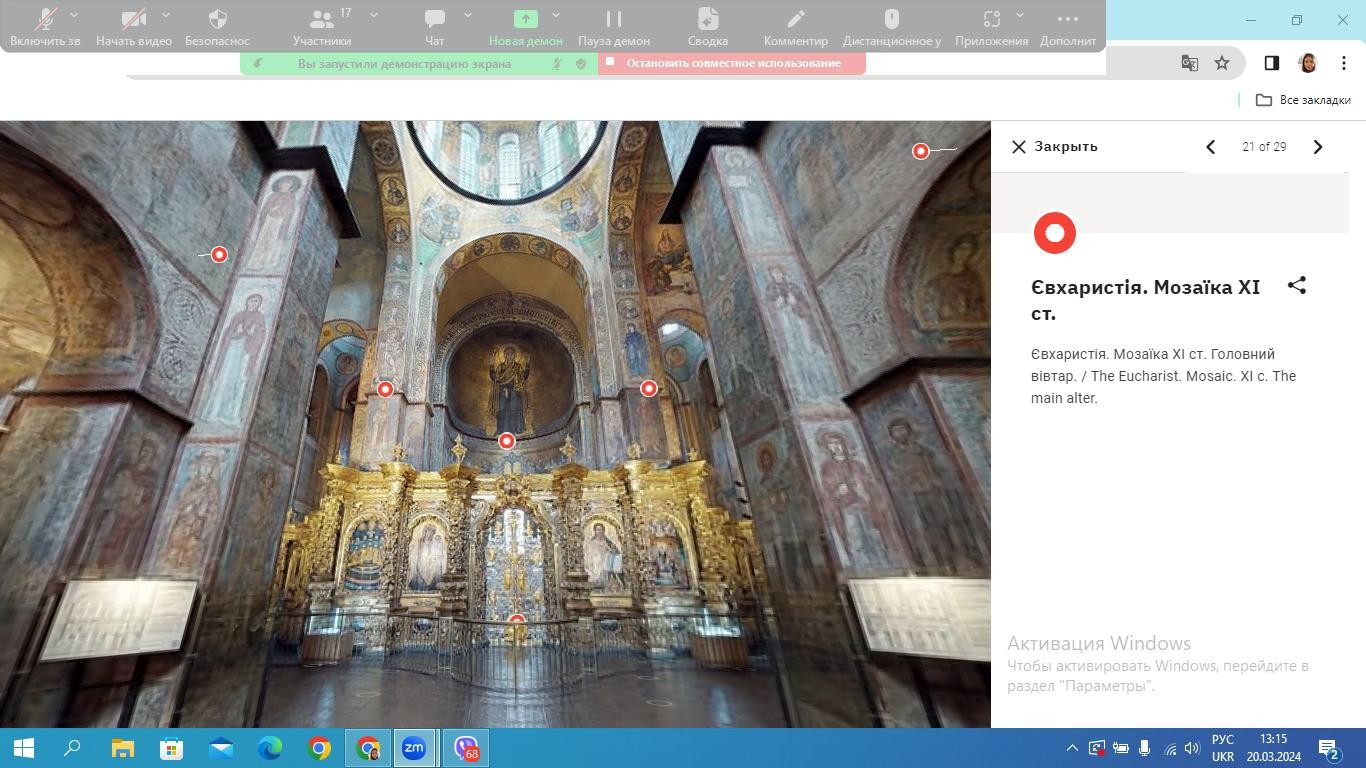The width and height of the screenshot is (1366, 768).
Task: Open Remote control (Дистанционное у) option
Action: point(892,26)
